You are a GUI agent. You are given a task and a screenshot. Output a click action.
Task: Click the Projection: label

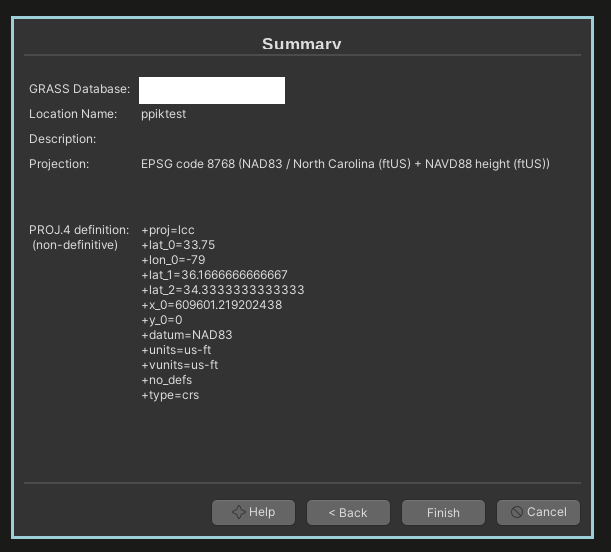59,164
